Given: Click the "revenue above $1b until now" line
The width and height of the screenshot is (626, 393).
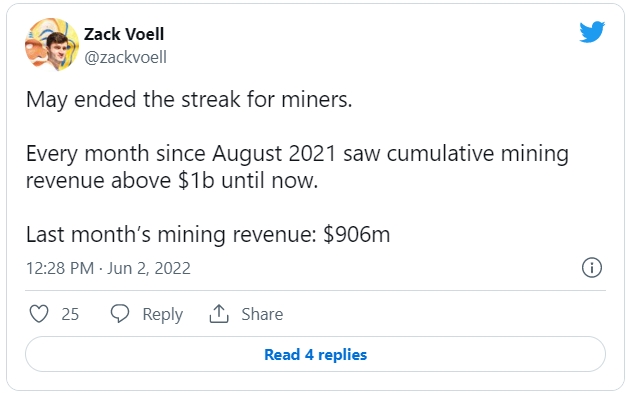Looking at the screenshot, I should [x=172, y=181].
